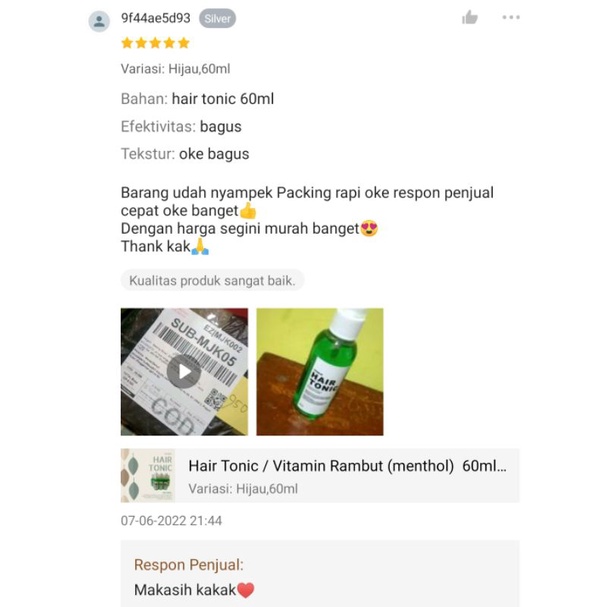This screenshot has height=607, width=607.
Task: Like the review with thumbs-up icon
Action: [470, 17]
